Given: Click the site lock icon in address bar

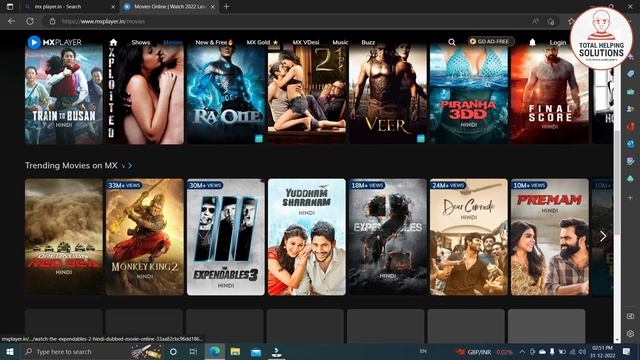Looking at the screenshot, I should tap(52, 21).
